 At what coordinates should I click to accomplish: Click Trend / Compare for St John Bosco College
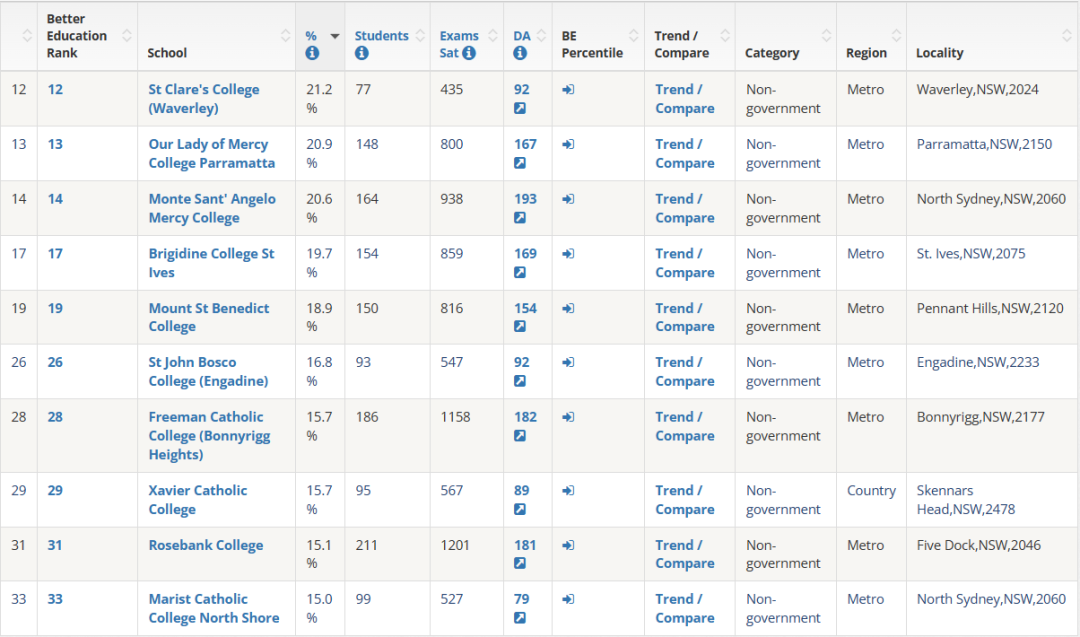tap(685, 371)
